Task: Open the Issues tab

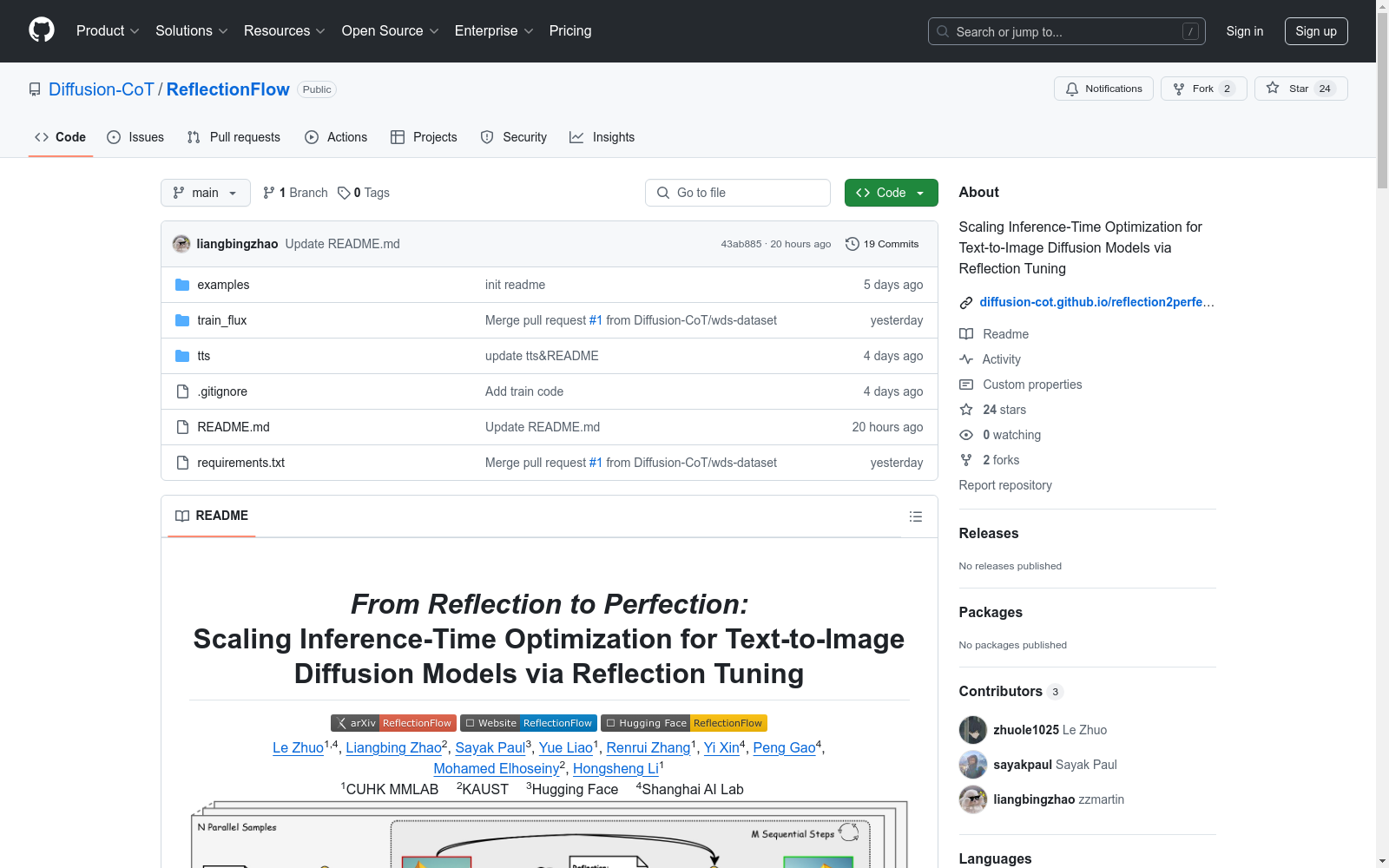Action: [x=135, y=137]
